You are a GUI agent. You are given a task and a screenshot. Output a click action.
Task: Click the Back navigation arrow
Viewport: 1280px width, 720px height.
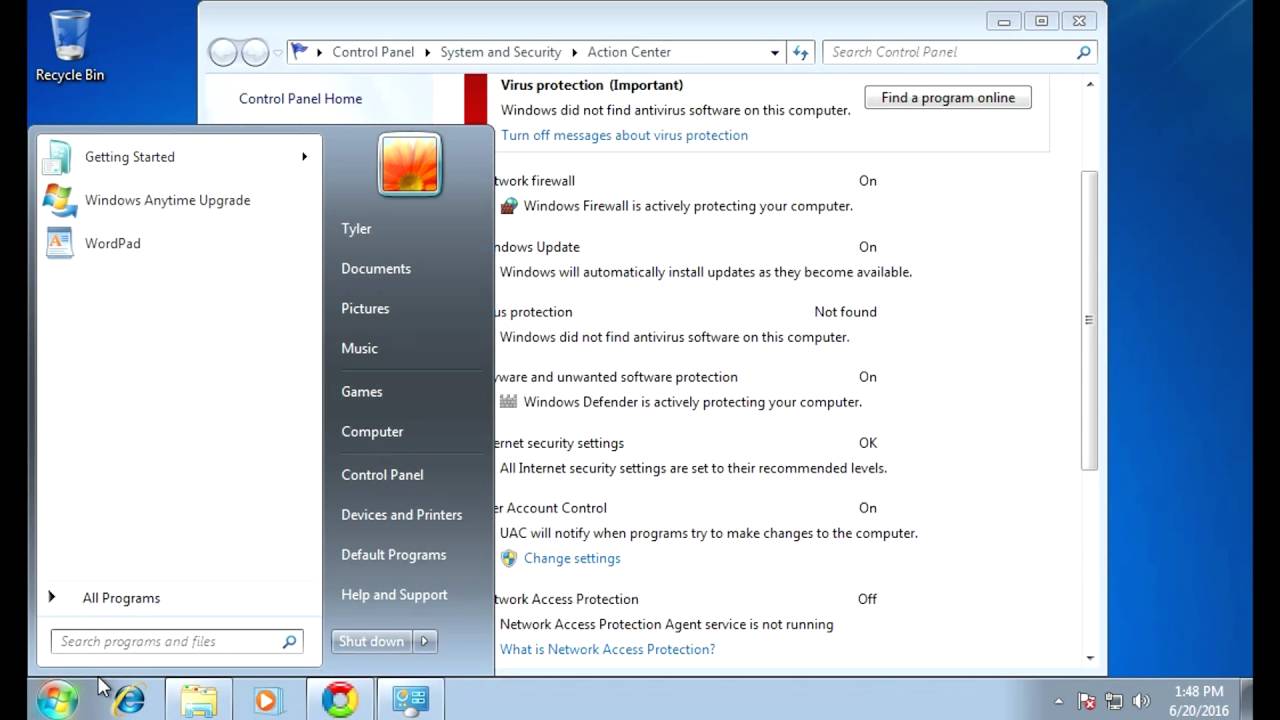(x=223, y=52)
